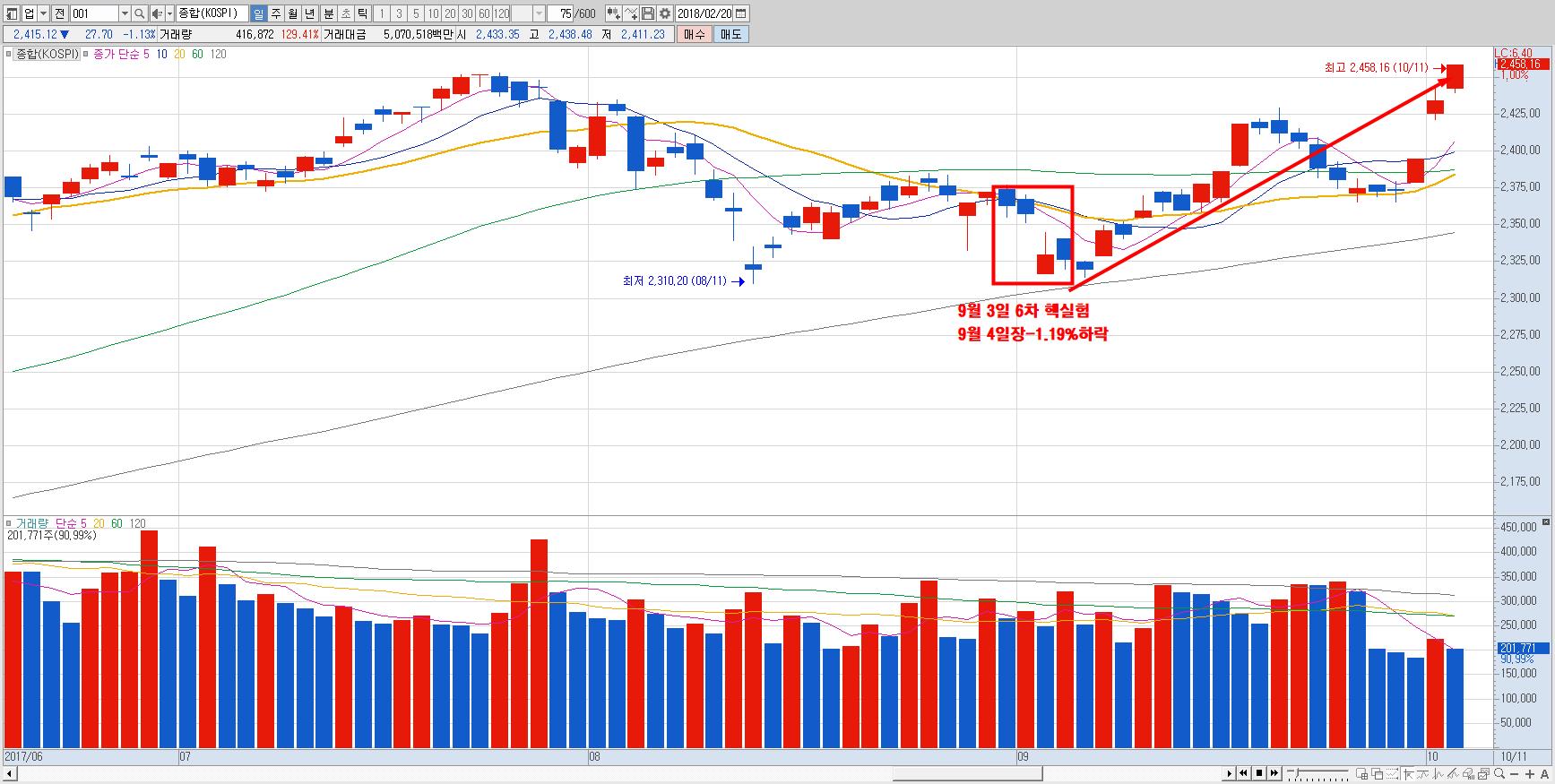This screenshot has height=784, width=1555.
Task: Click the pencil line drawing icon
Action: 1453,773
